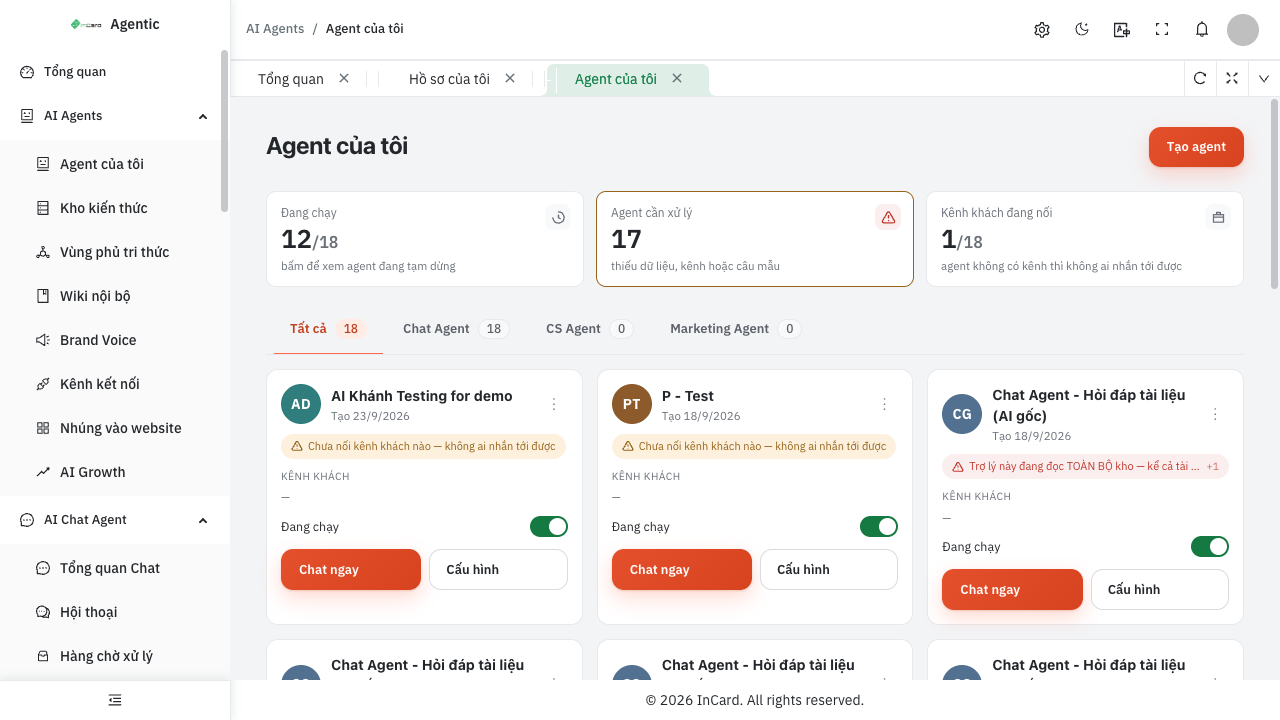Click the AD avatar of AI Khánh Testing
Screen dimensions: 1280x720
301,404
